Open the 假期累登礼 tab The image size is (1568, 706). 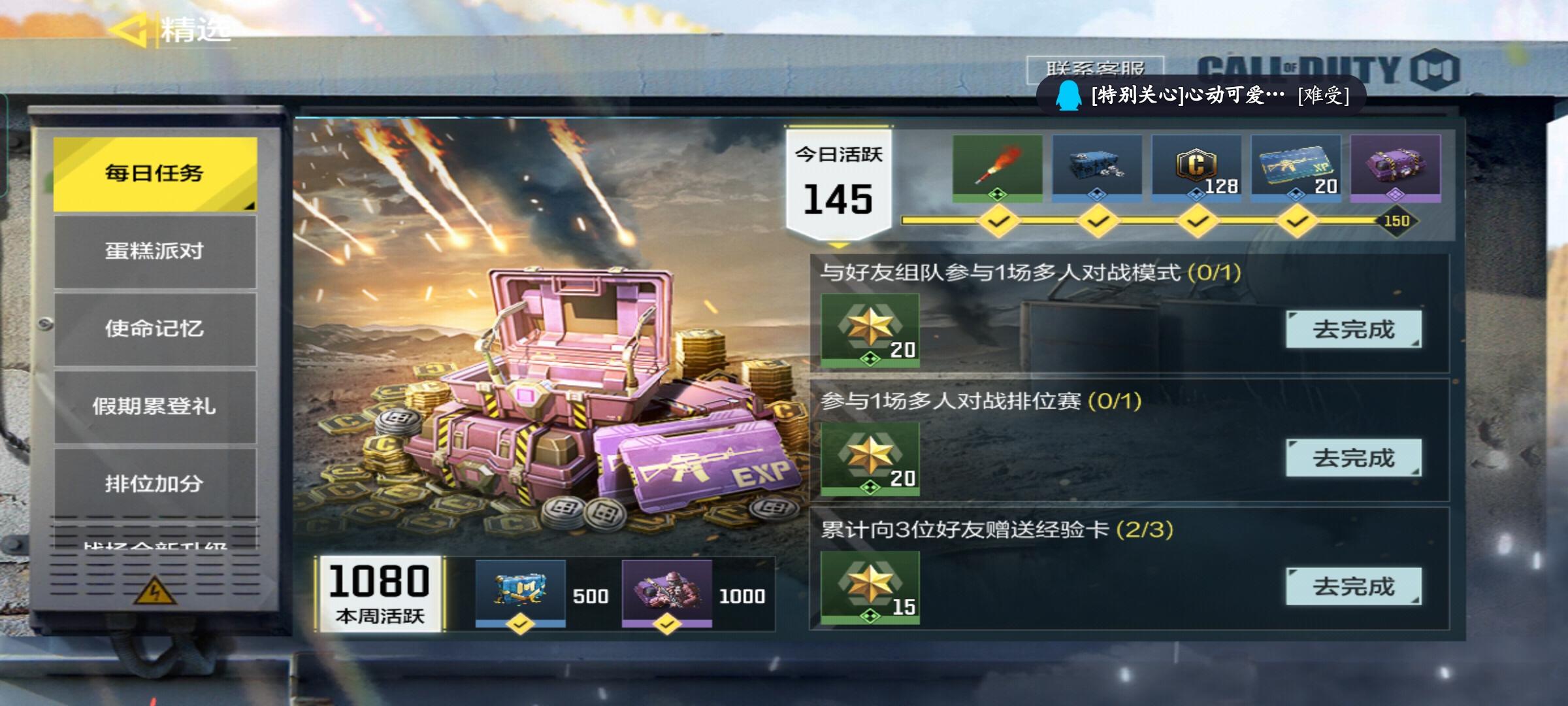click(155, 406)
